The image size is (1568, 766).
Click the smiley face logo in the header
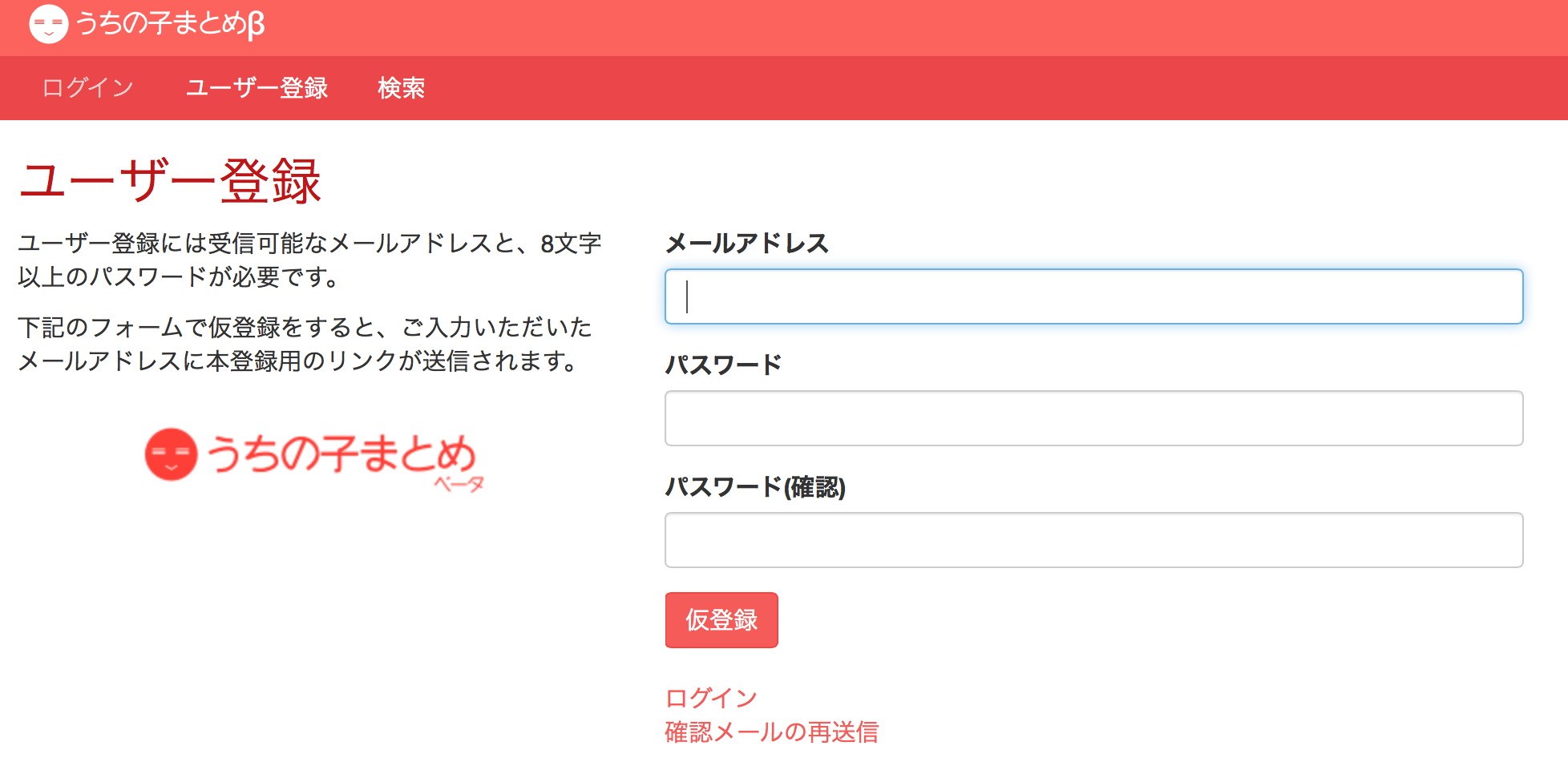pos(48,24)
